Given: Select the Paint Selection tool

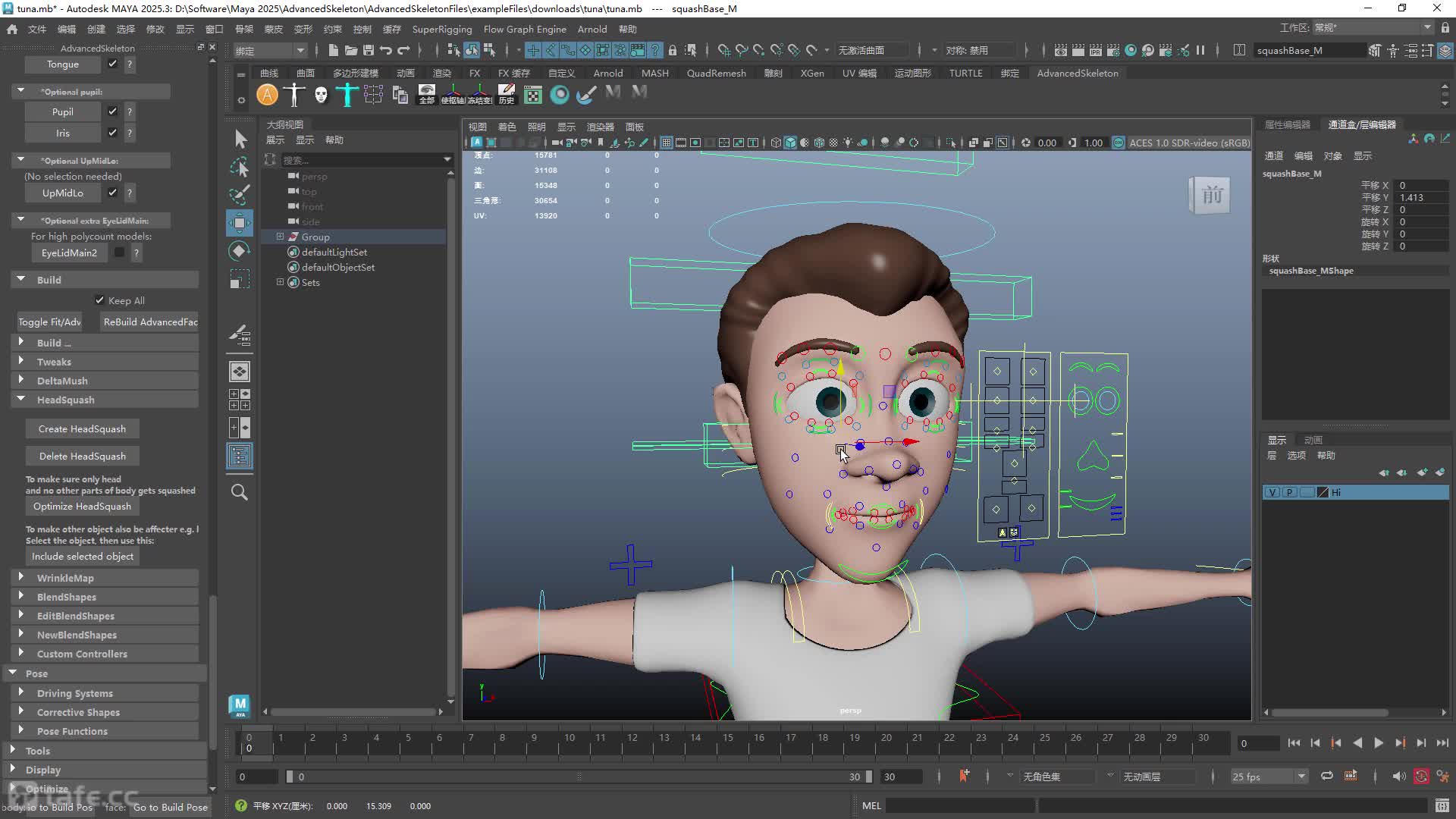Looking at the screenshot, I should pos(240,195).
